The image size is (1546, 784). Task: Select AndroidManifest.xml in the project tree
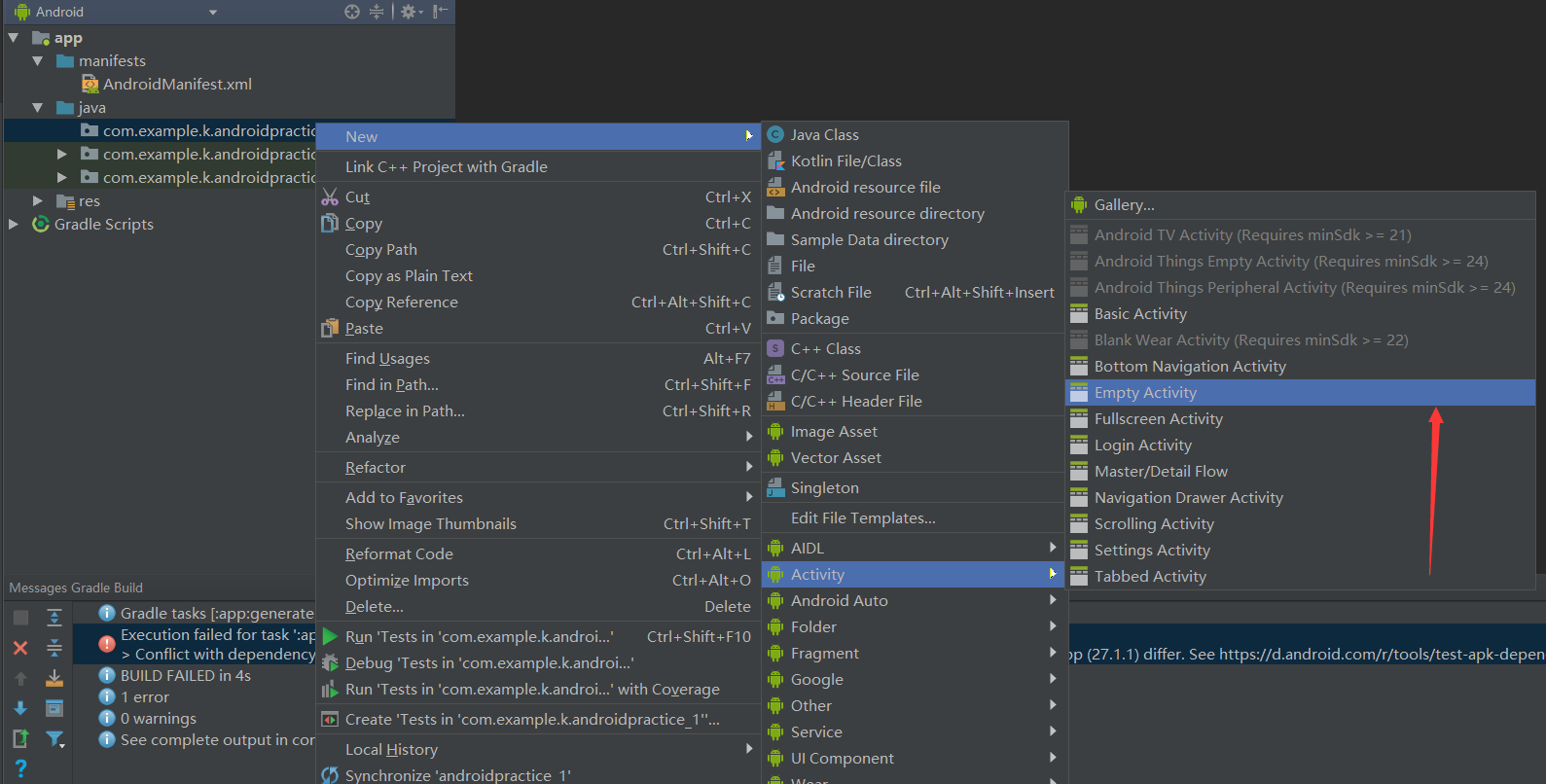point(177,85)
